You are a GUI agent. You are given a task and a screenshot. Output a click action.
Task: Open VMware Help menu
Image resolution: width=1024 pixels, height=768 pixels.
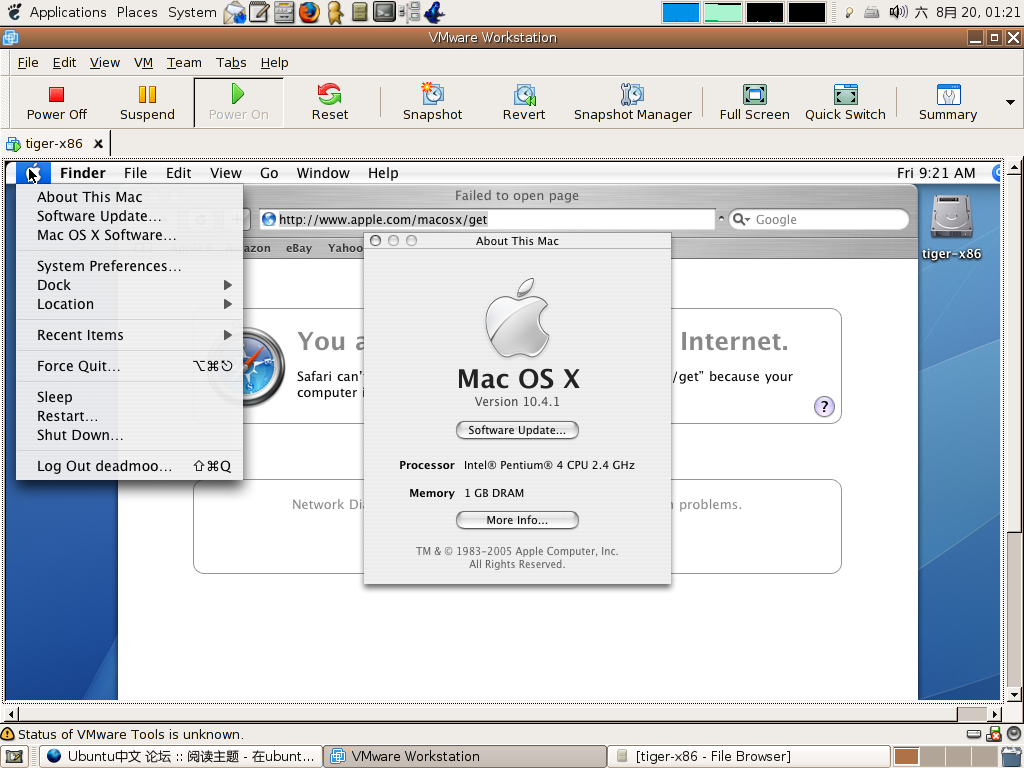click(x=274, y=63)
